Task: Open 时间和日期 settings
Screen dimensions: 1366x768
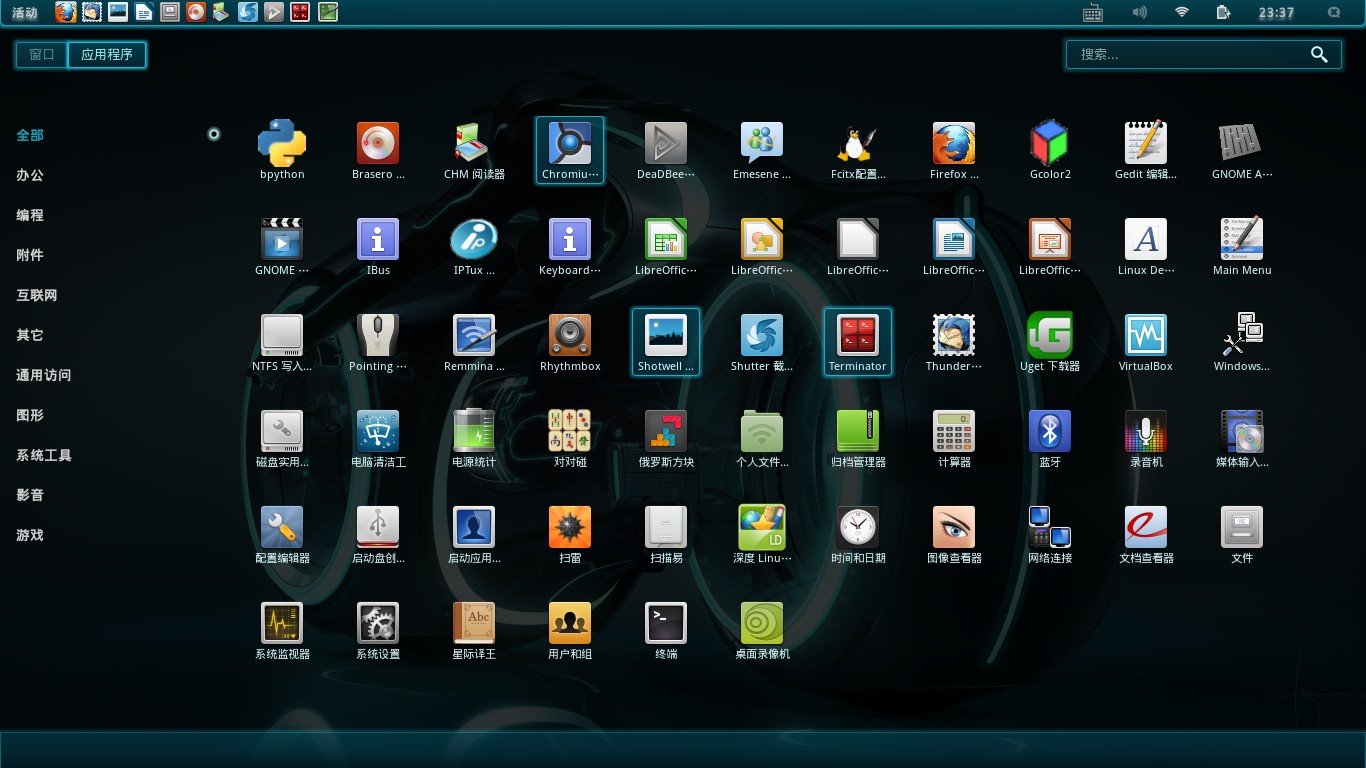Action: [x=858, y=535]
